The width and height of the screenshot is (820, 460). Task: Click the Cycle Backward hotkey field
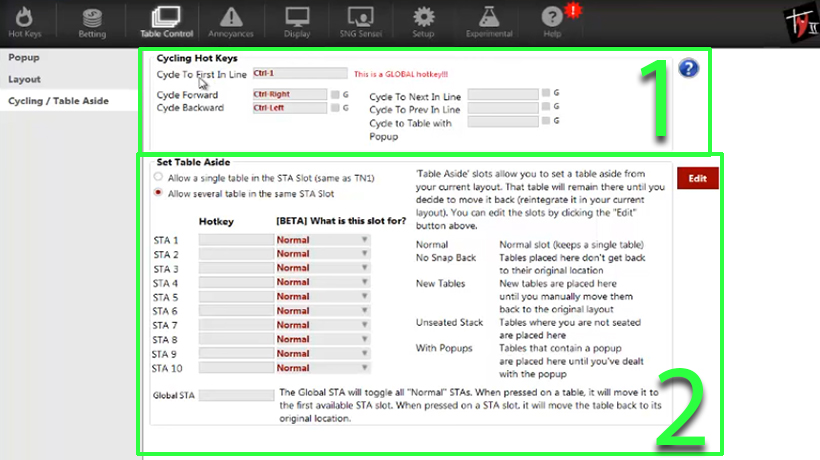coord(290,108)
